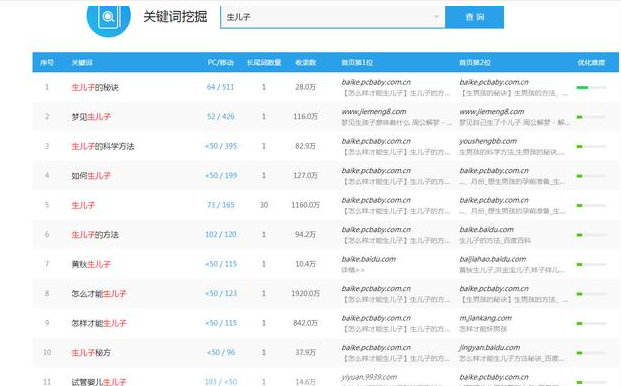Click www.jiemeng8.com in the first-place column
This screenshot has width=621, height=386.
373,112
